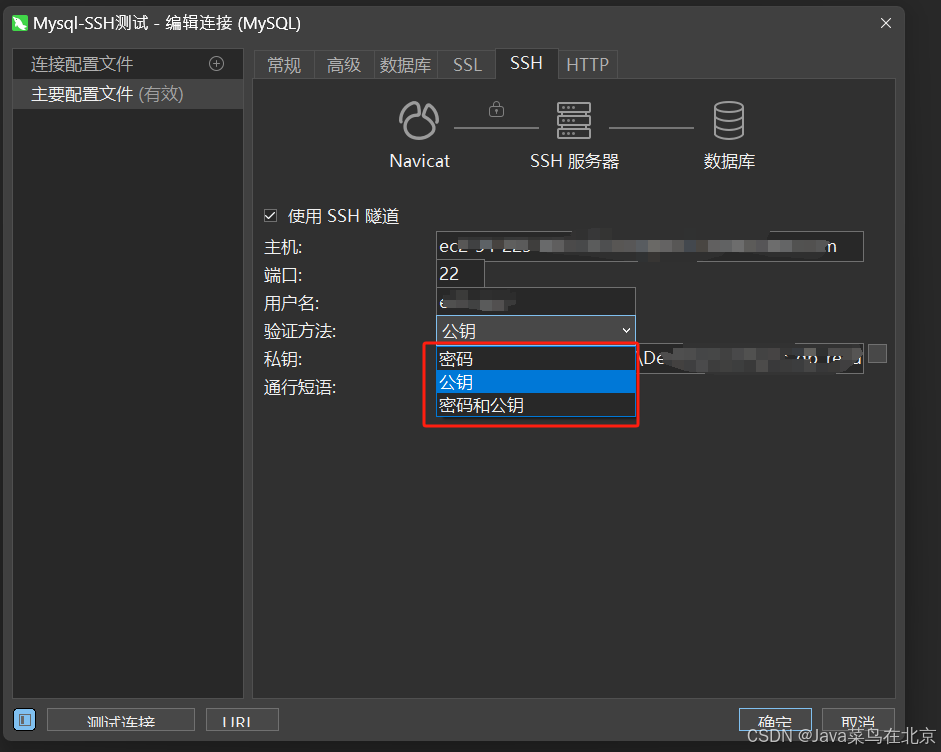Toggle the profile sidebar panel icon

(25, 719)
